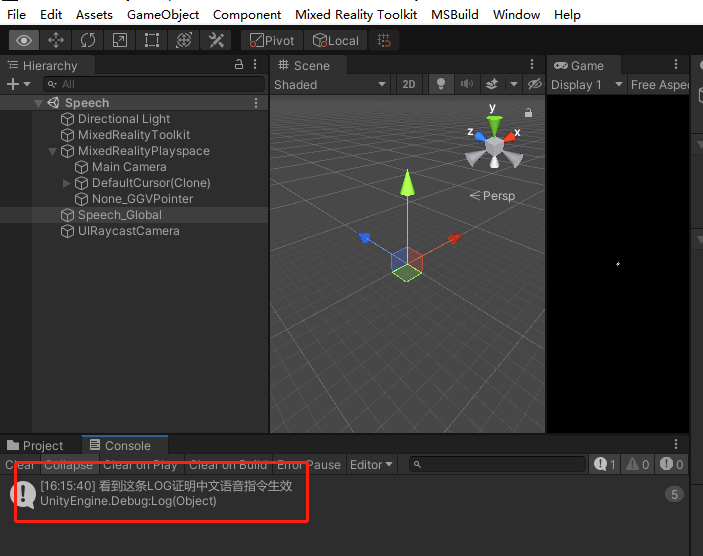The width and height of the screenshot is (703, 556).
Task: Open the Assets menu
Action: coord(94,15)
